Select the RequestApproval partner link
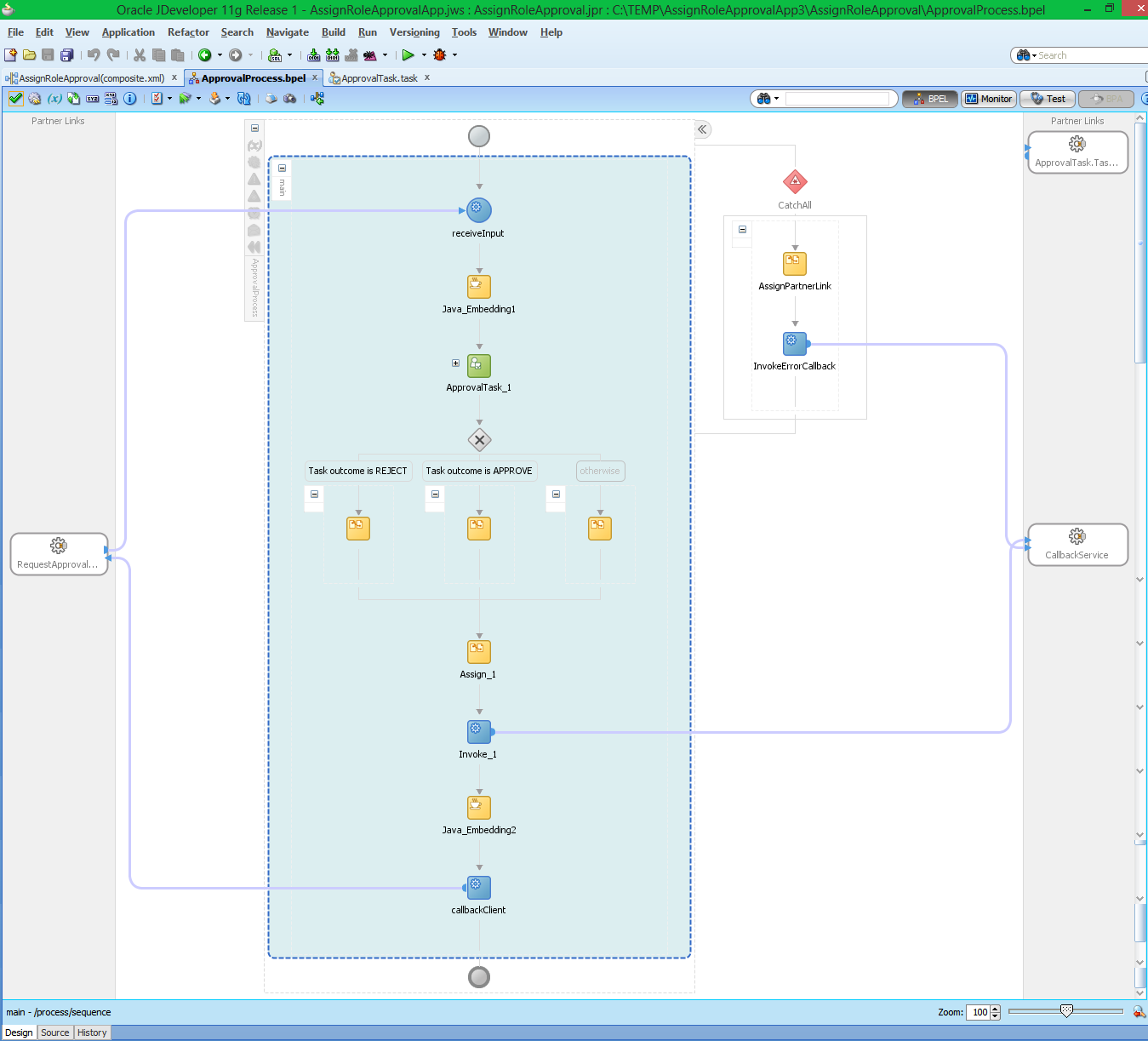This screenshot has height=1041, width=1148. point(59,554)
